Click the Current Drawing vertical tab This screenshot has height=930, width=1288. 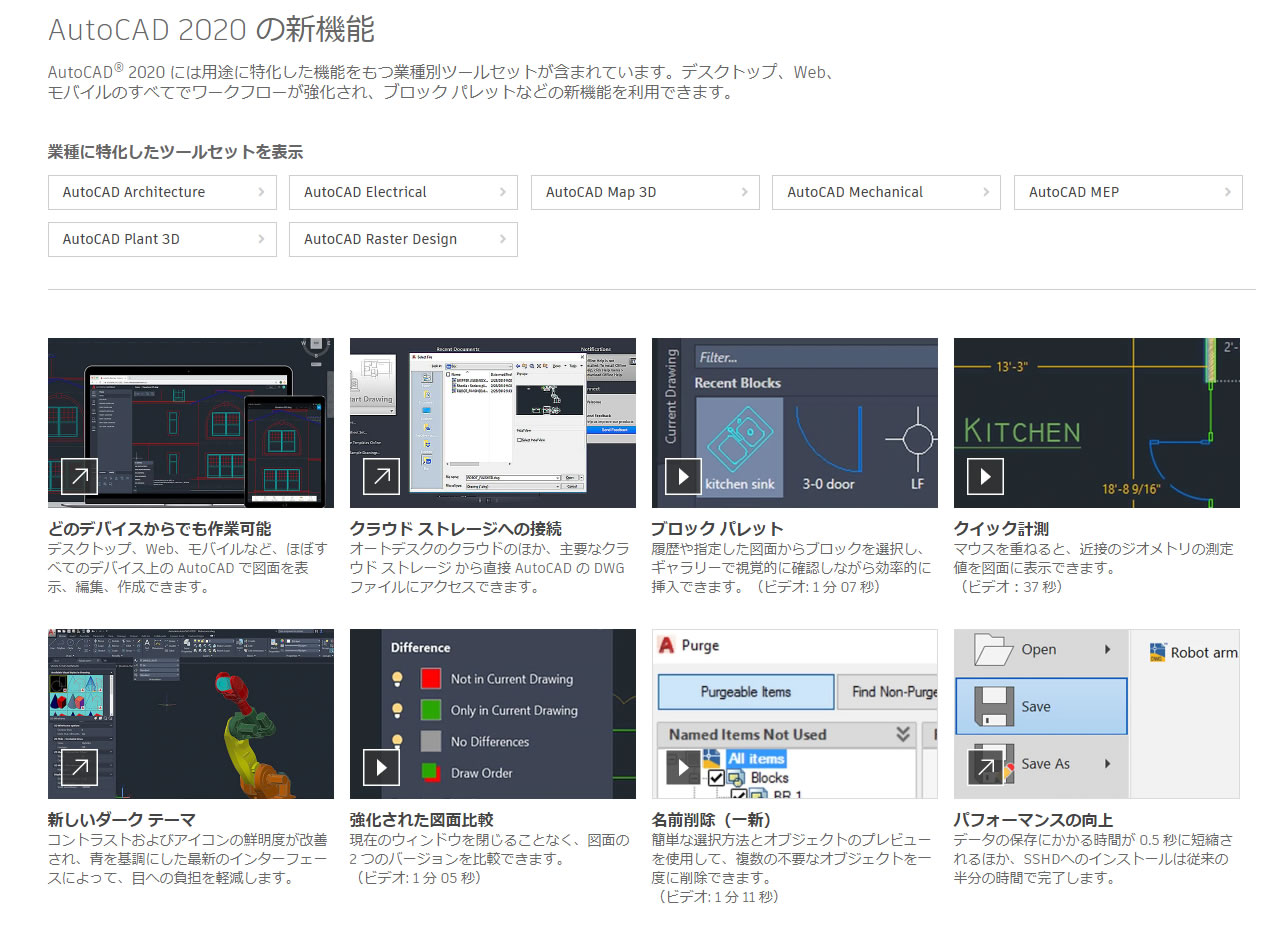point(672,395)
